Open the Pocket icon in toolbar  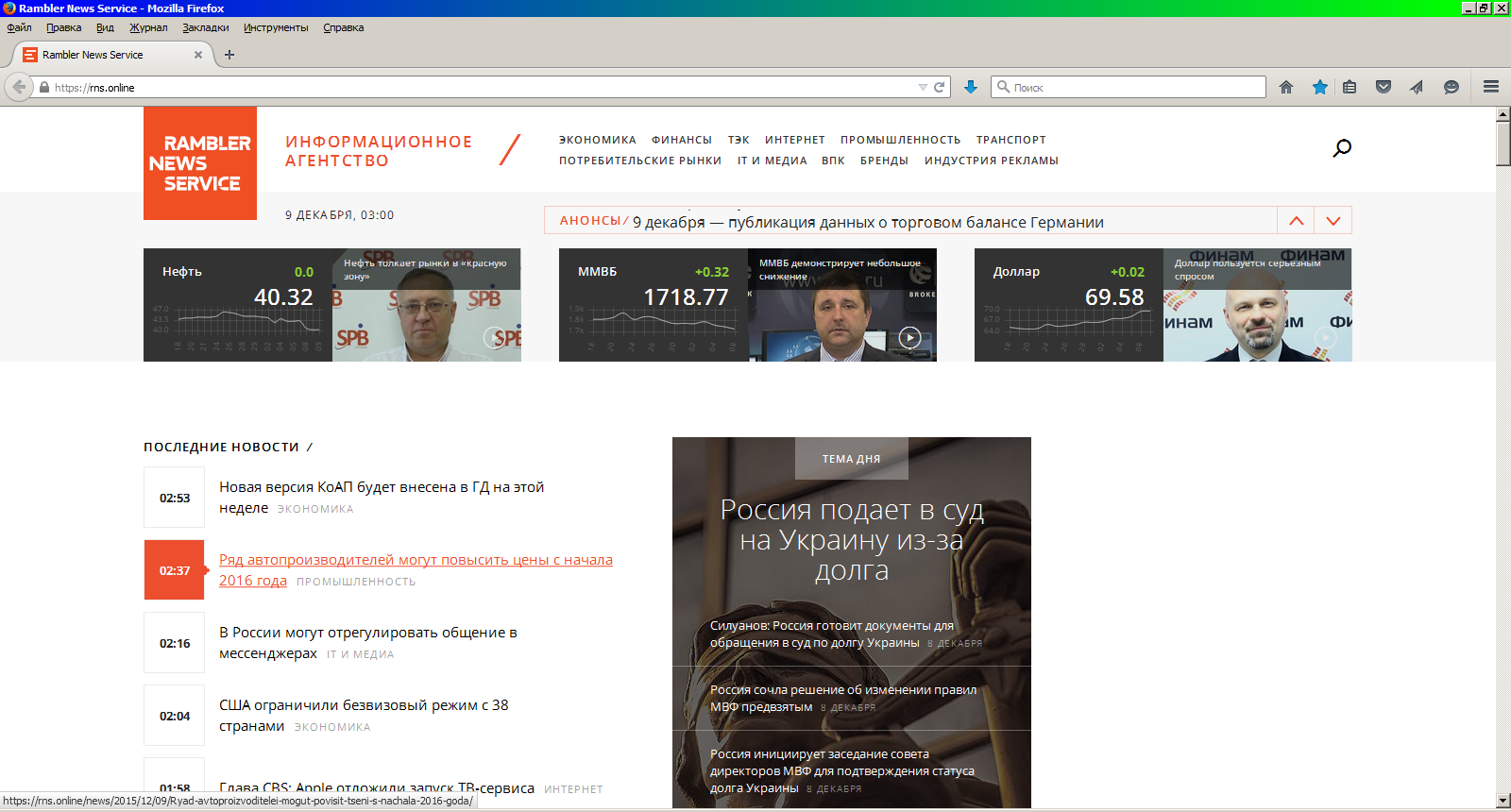coord(1384,87)
